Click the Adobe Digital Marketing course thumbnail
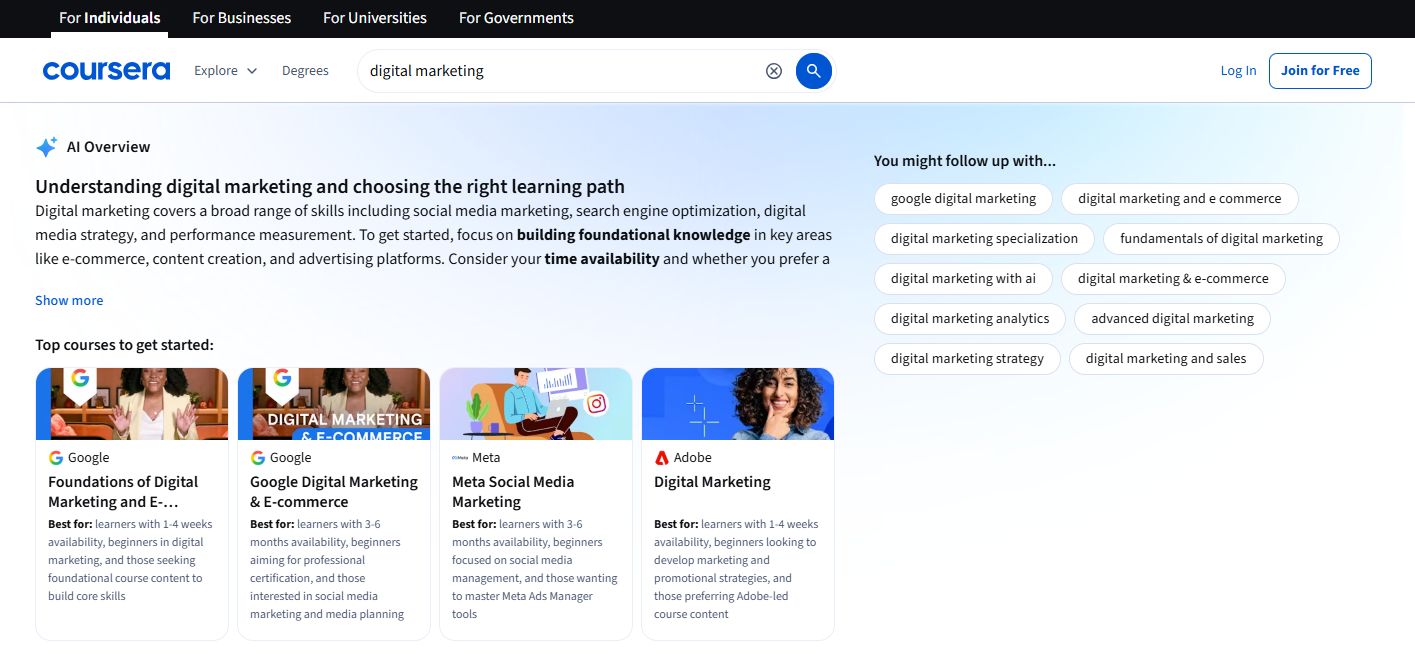 pyautogui.click(x=738, y=404)
